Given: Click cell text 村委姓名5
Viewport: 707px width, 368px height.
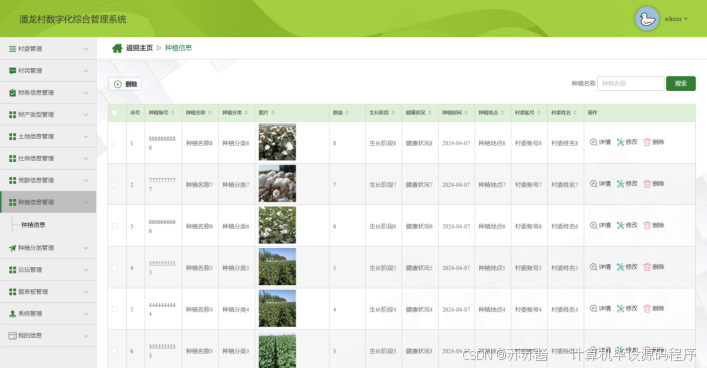Looking at the screenshot, I should pos(565,268).
